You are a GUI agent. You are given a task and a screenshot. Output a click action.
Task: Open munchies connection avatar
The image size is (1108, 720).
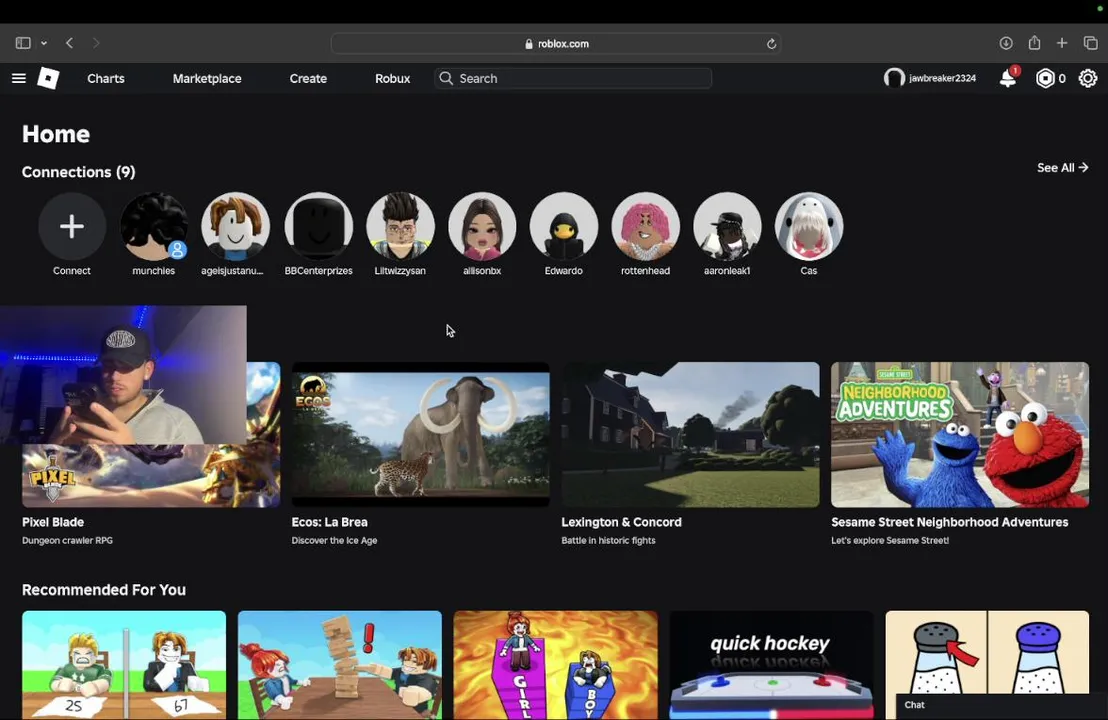coord(154,226)
